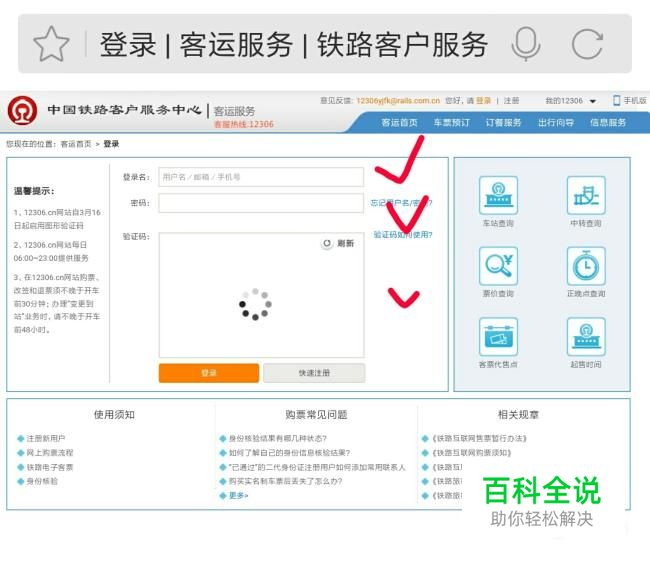Click the 验证码如何使用 link
Screen dimensions: 650x562
(403, 235)
